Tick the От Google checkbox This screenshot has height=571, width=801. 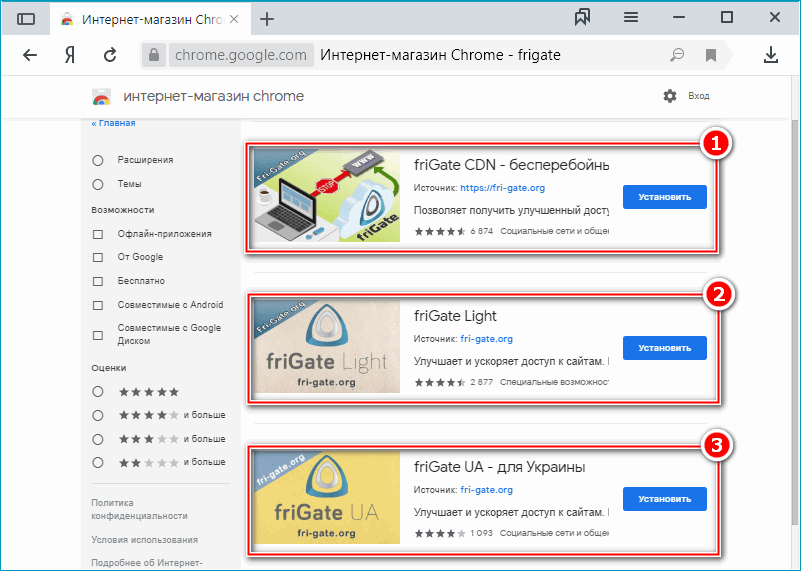[x=98, y=258]
